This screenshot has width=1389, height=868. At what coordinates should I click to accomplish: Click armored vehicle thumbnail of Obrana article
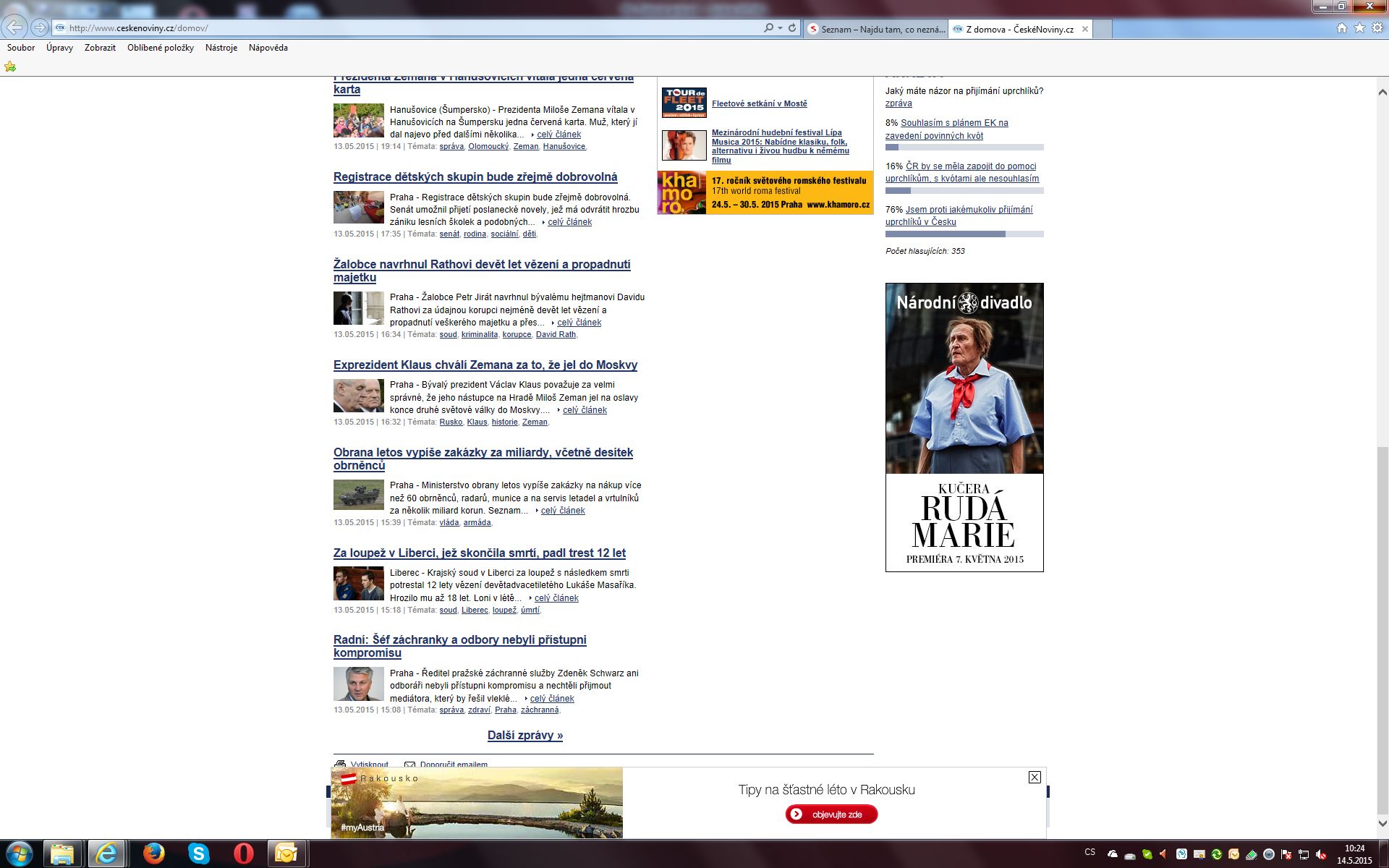[x=359, y=495]
